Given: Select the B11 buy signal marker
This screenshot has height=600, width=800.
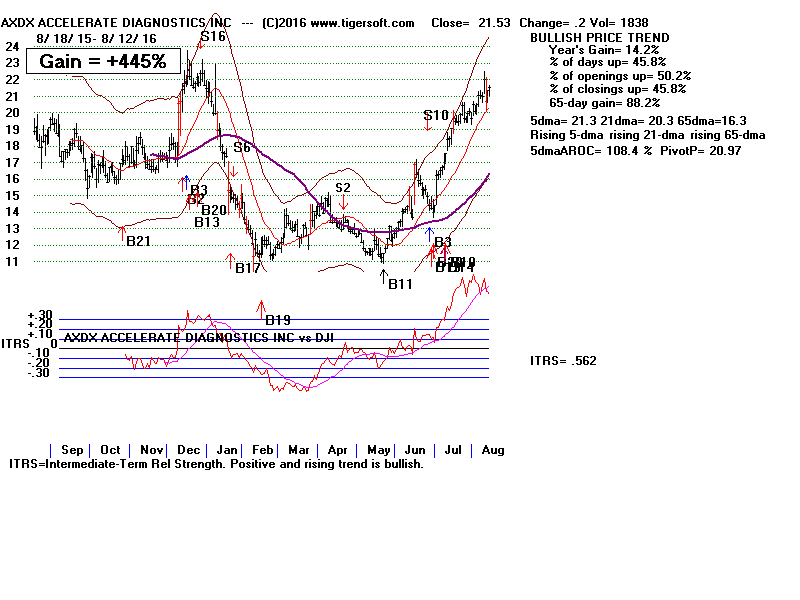Looking at the screenshot, I should [x=400, y=285].
